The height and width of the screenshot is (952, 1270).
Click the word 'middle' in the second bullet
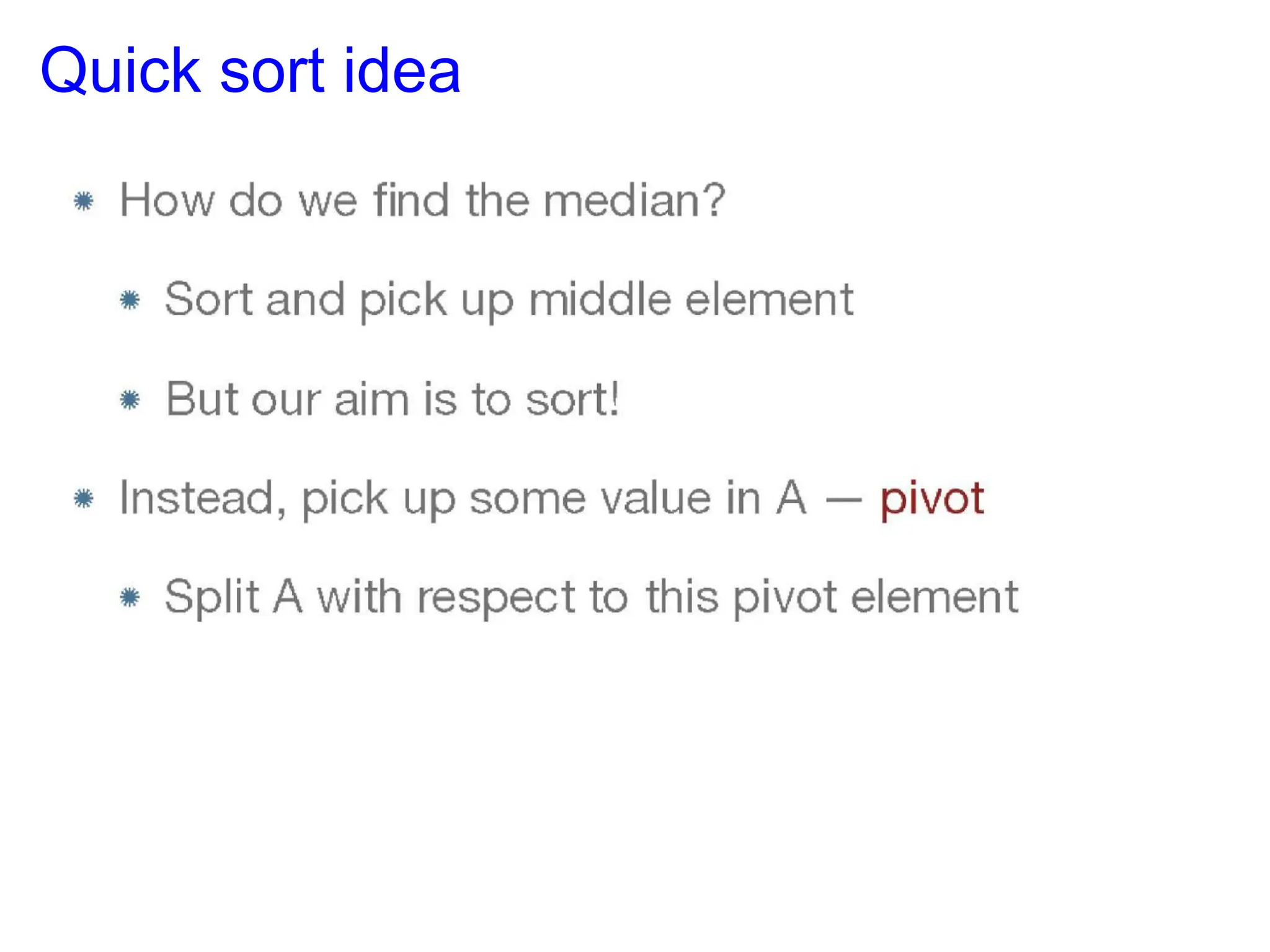(600, 299)
